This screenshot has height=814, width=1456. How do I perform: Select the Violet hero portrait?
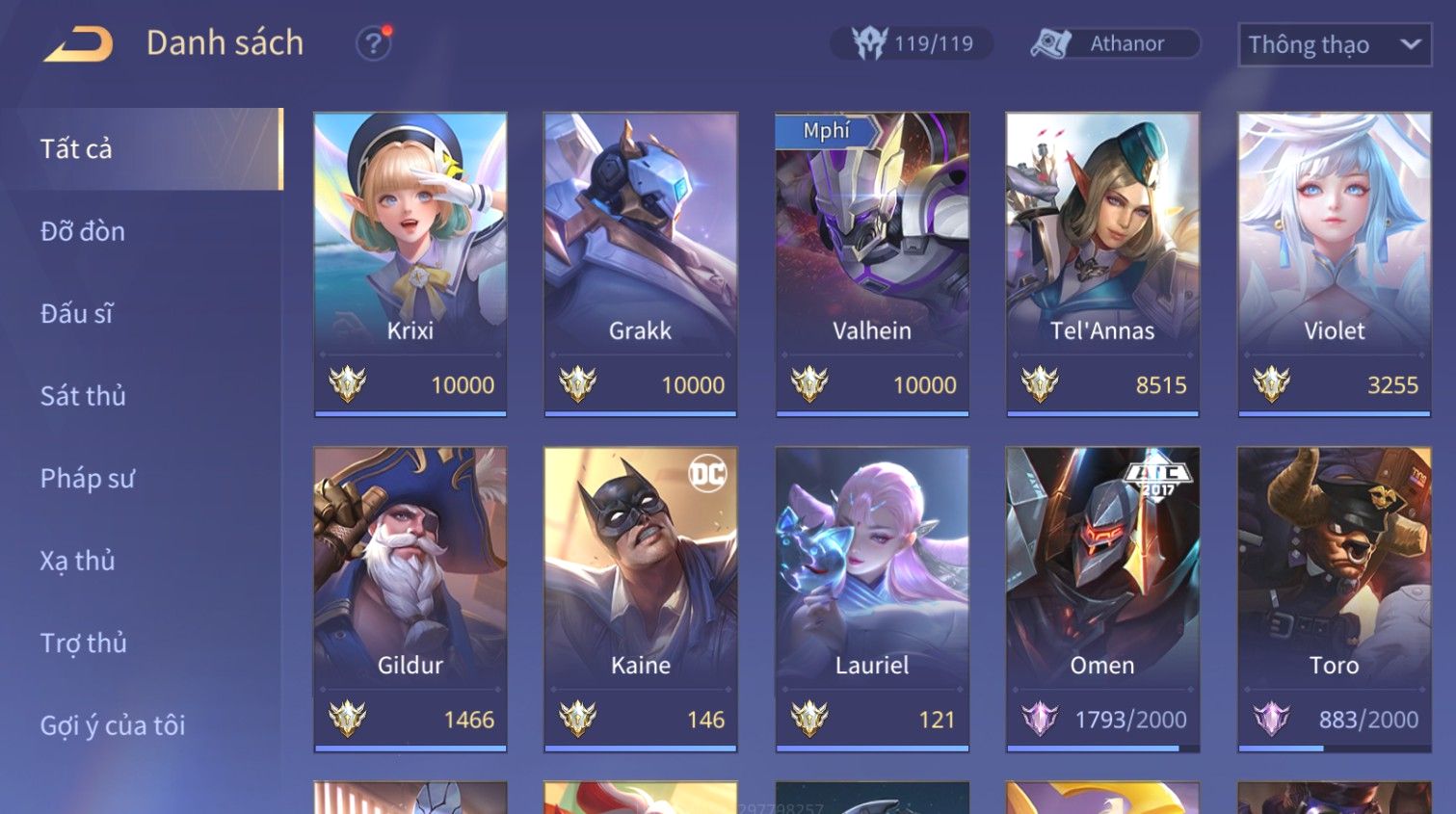(x=1335, y=231)
